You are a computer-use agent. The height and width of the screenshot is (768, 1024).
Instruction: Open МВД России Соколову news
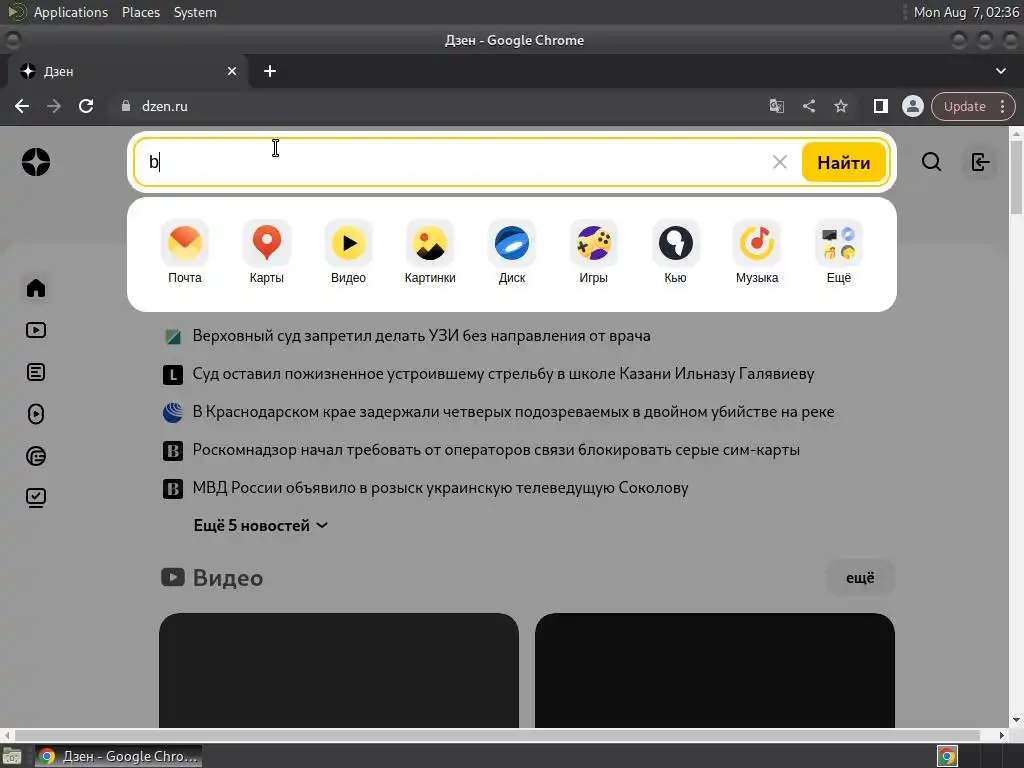point(440,488)
